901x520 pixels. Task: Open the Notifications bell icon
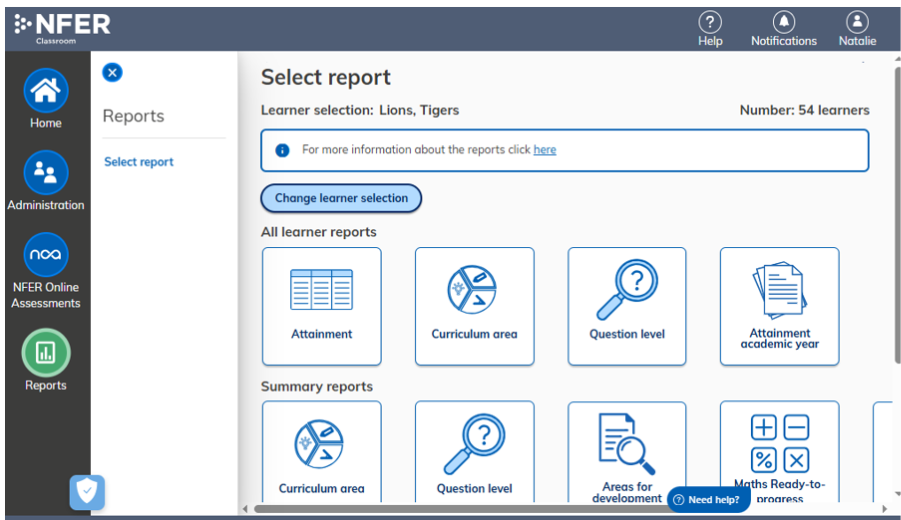[x=784, y=22]
